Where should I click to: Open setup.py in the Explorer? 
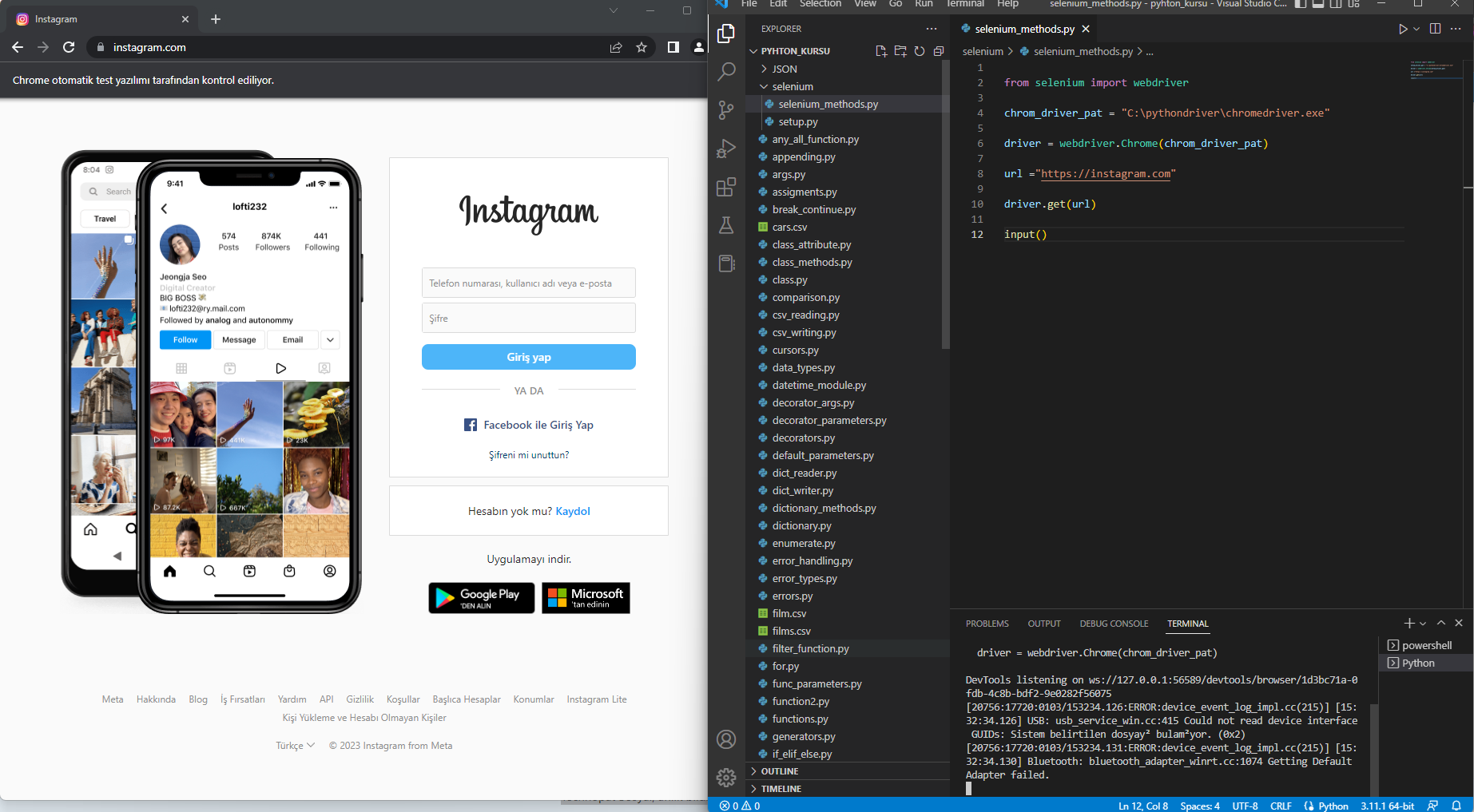pyautogui.click(x=798, y=121)
